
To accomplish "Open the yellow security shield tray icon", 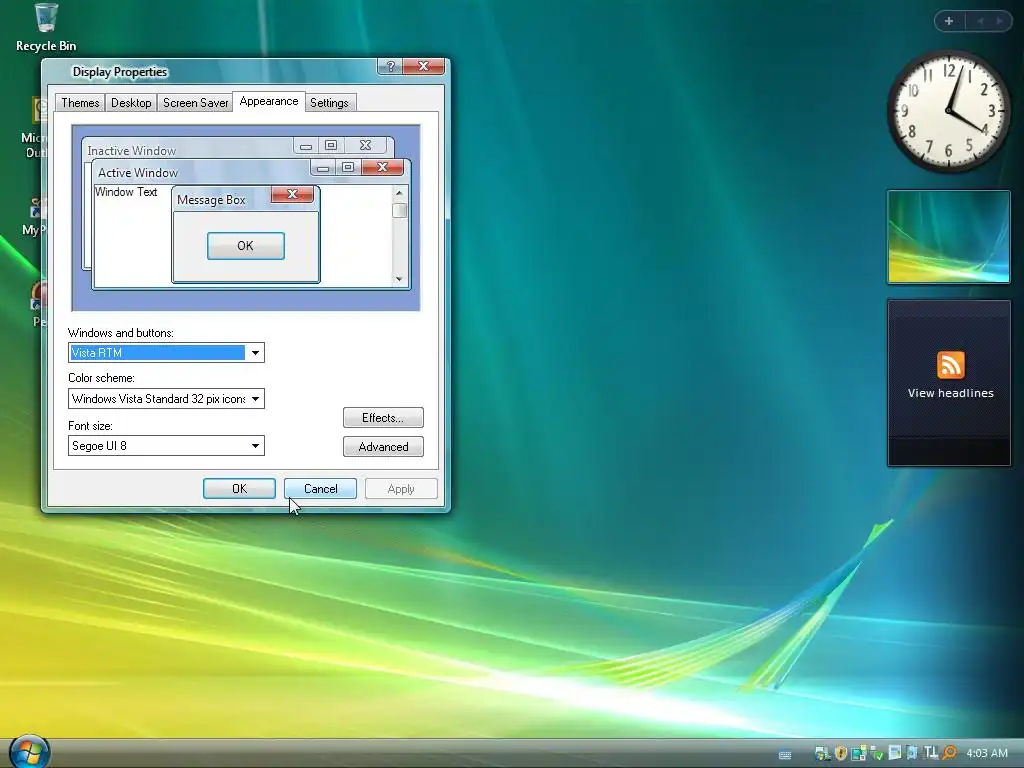I will coord(840,753).
